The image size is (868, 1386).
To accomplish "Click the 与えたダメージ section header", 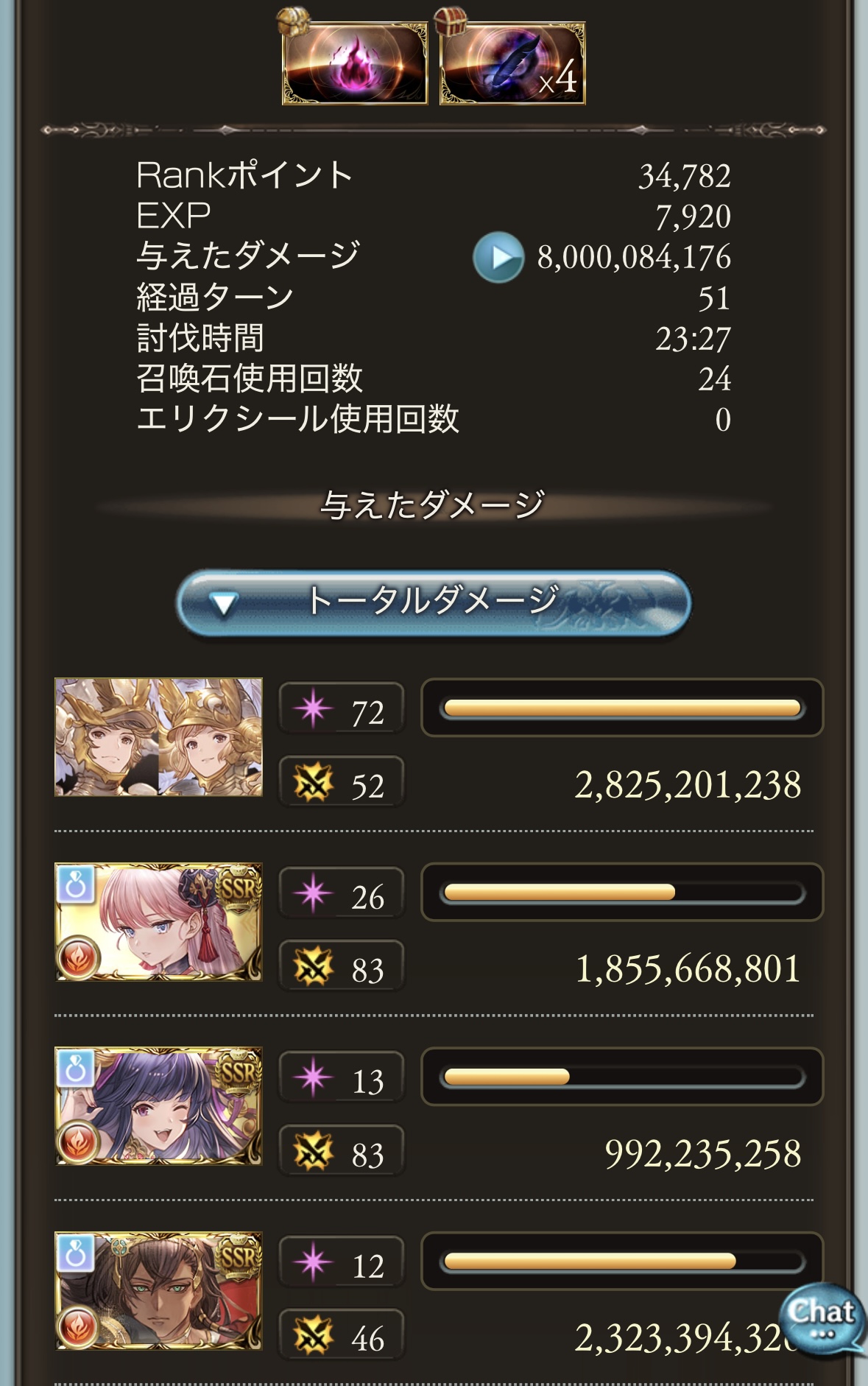I will pyautogui.click(x=433, y=506).
